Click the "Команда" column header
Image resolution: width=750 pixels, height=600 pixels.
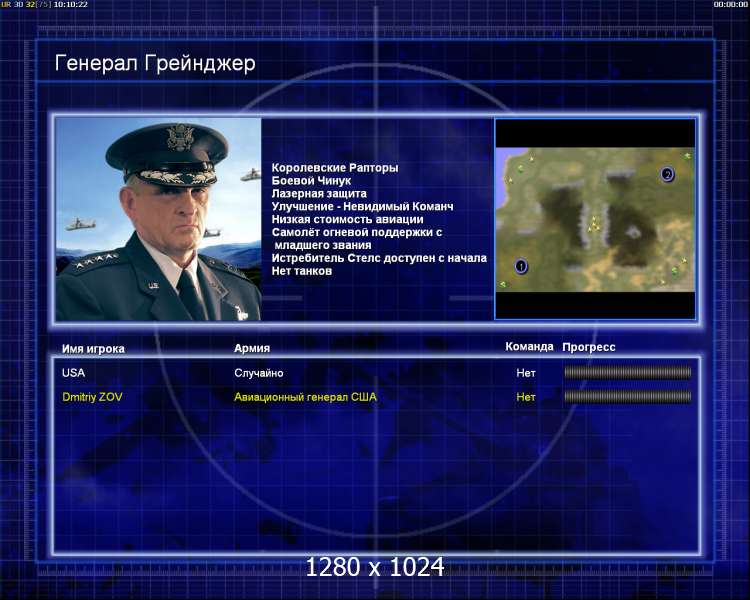click(529, 346)
